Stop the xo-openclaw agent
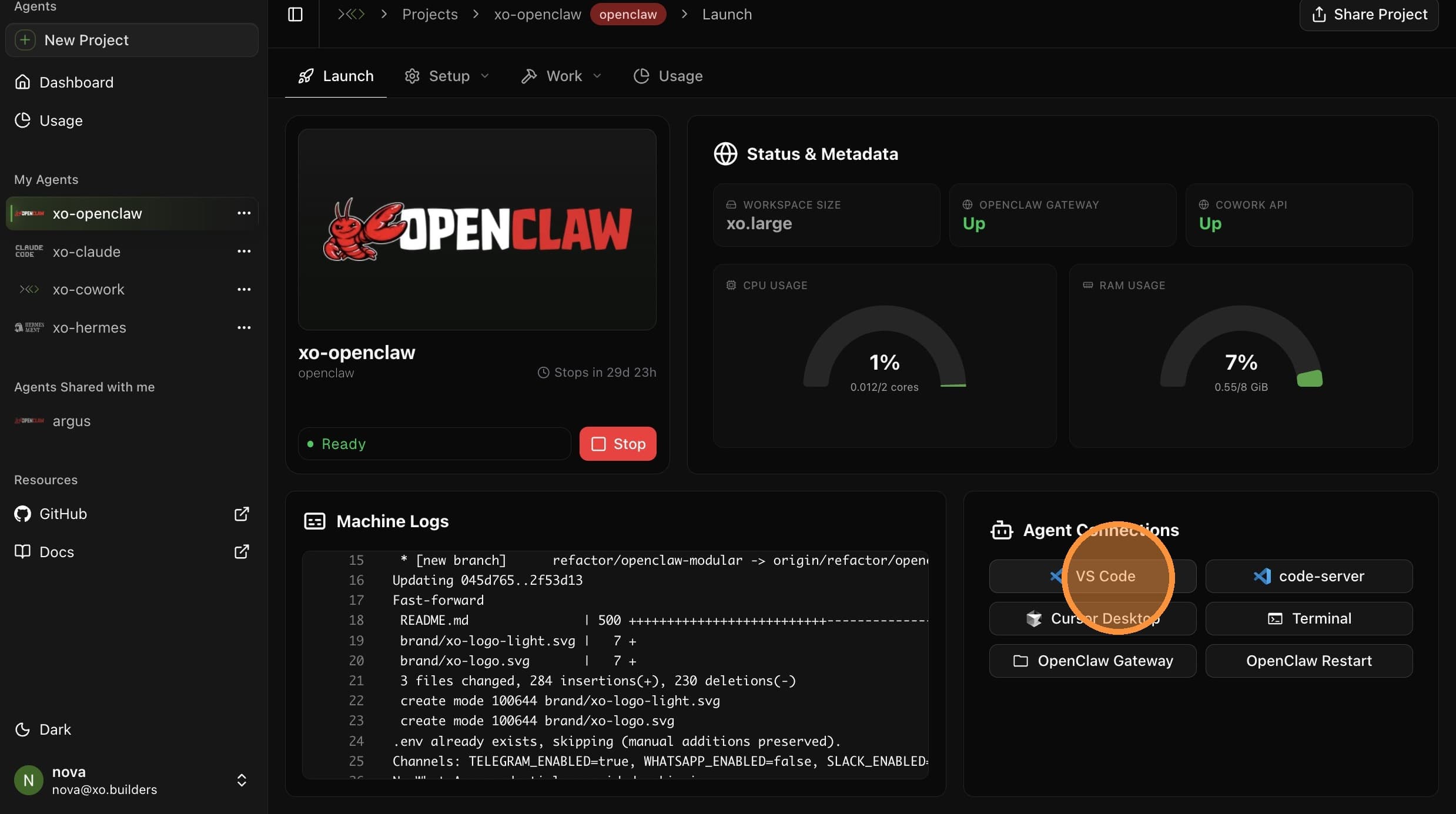Viewport: 1456px width, 814px height. [618, 444]
